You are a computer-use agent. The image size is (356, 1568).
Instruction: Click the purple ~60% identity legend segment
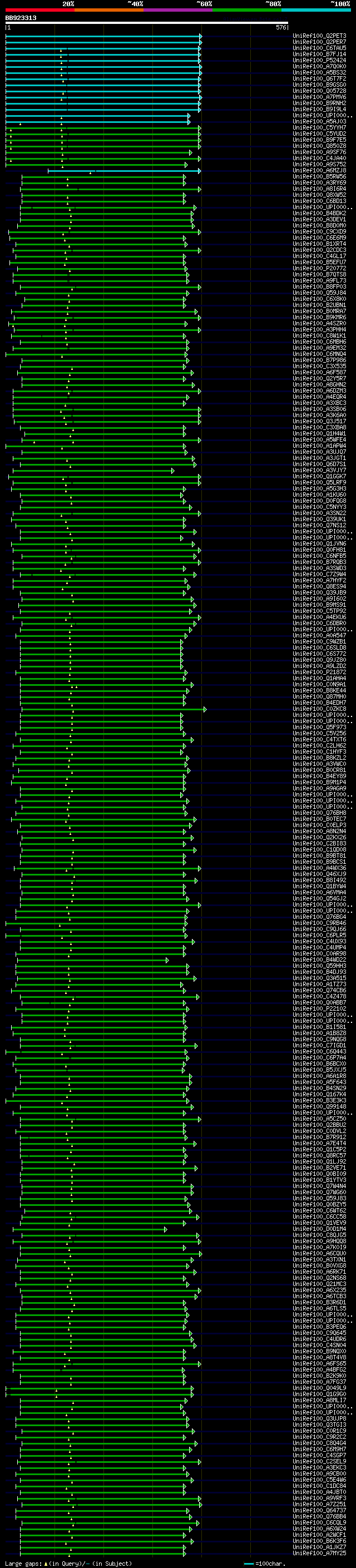pyautogui.click(x=177, y=11)
